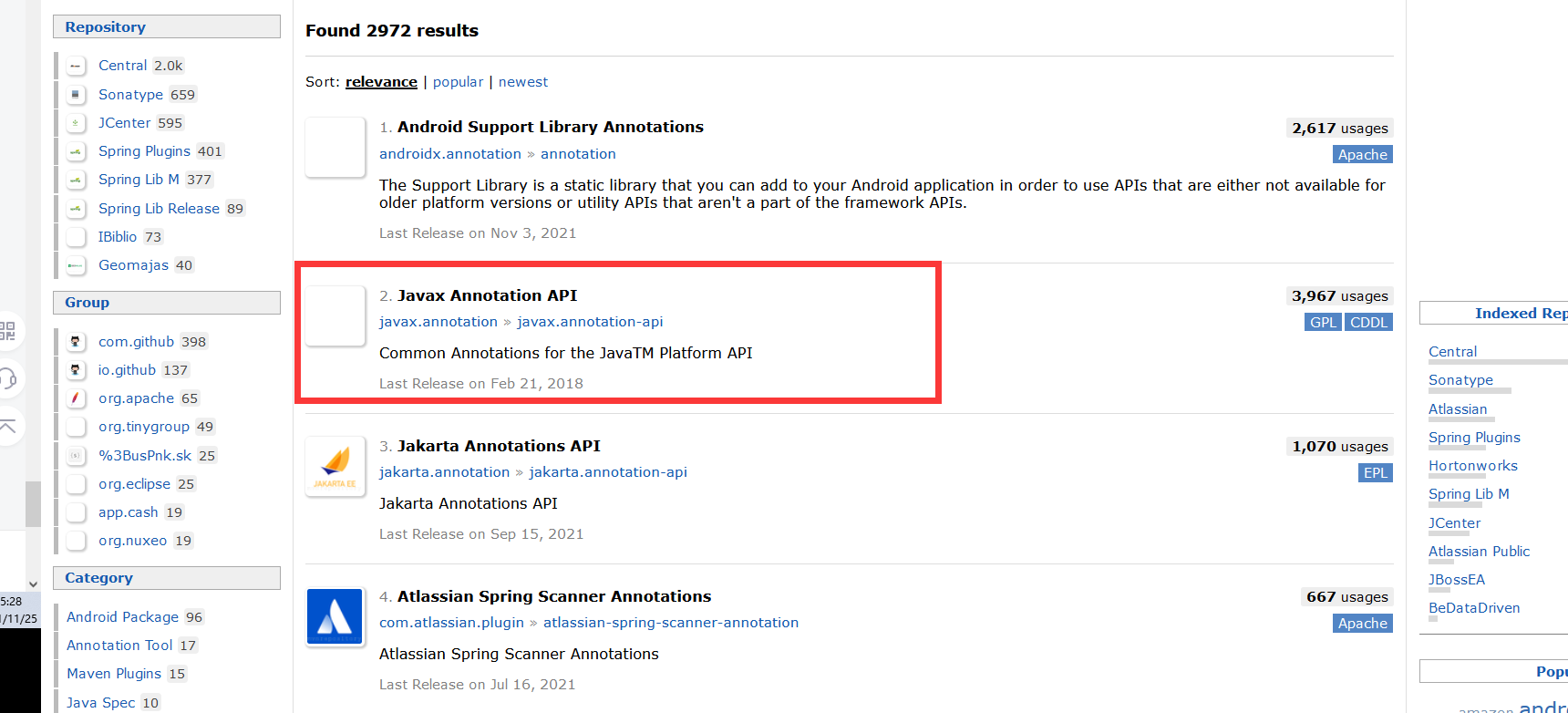Open Javax Annotation API result title

point(487,295)
